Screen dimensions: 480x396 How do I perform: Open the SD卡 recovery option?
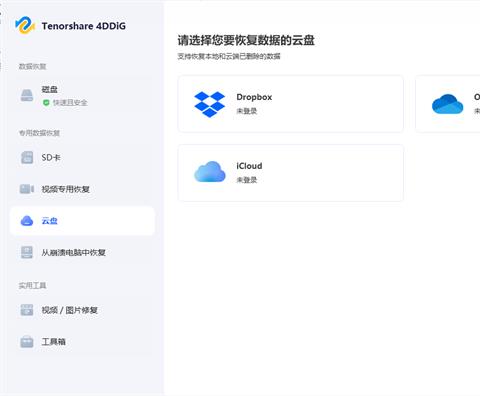coord(82,157)
